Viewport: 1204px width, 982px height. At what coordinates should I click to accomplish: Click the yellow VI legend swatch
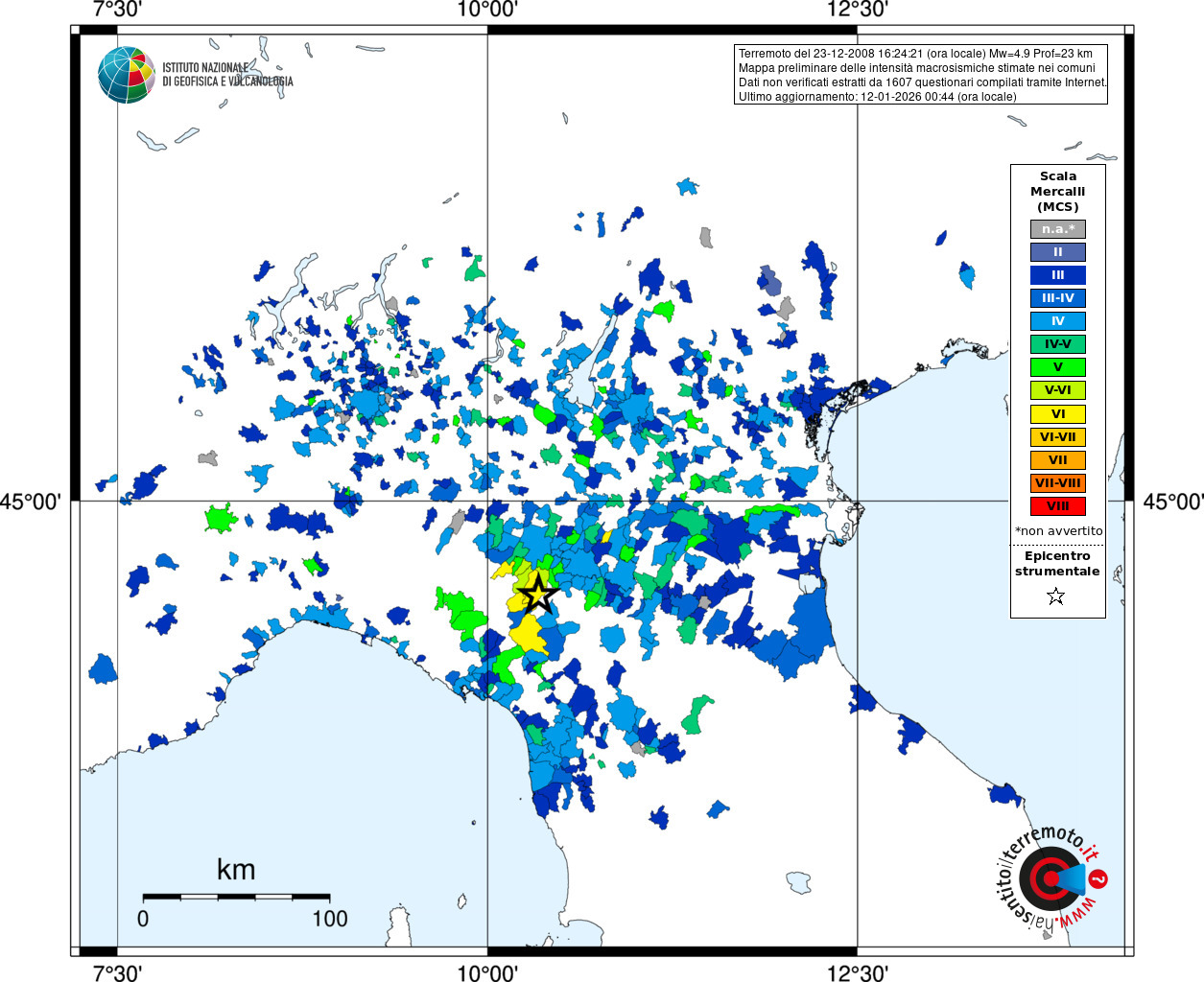click(x=1058, y=414)
